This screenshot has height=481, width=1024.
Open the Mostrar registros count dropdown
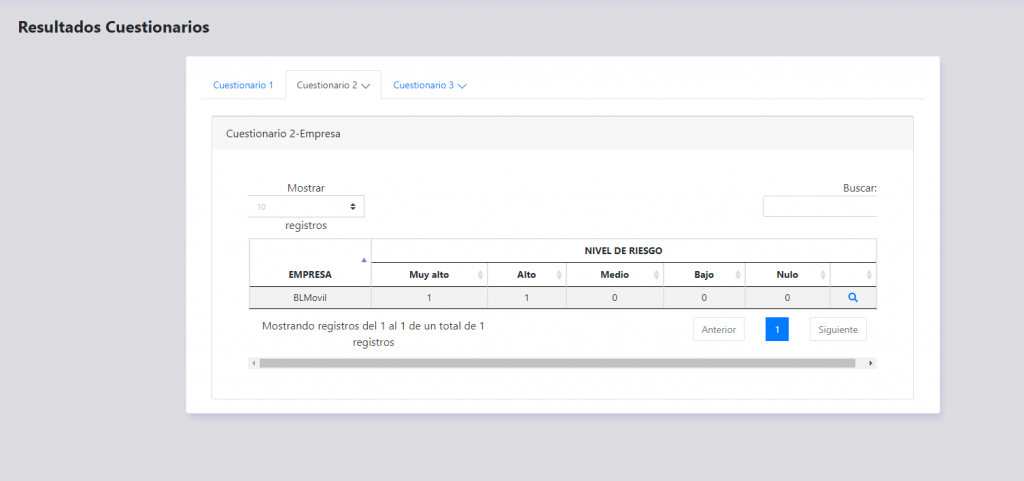pos(306,206)
